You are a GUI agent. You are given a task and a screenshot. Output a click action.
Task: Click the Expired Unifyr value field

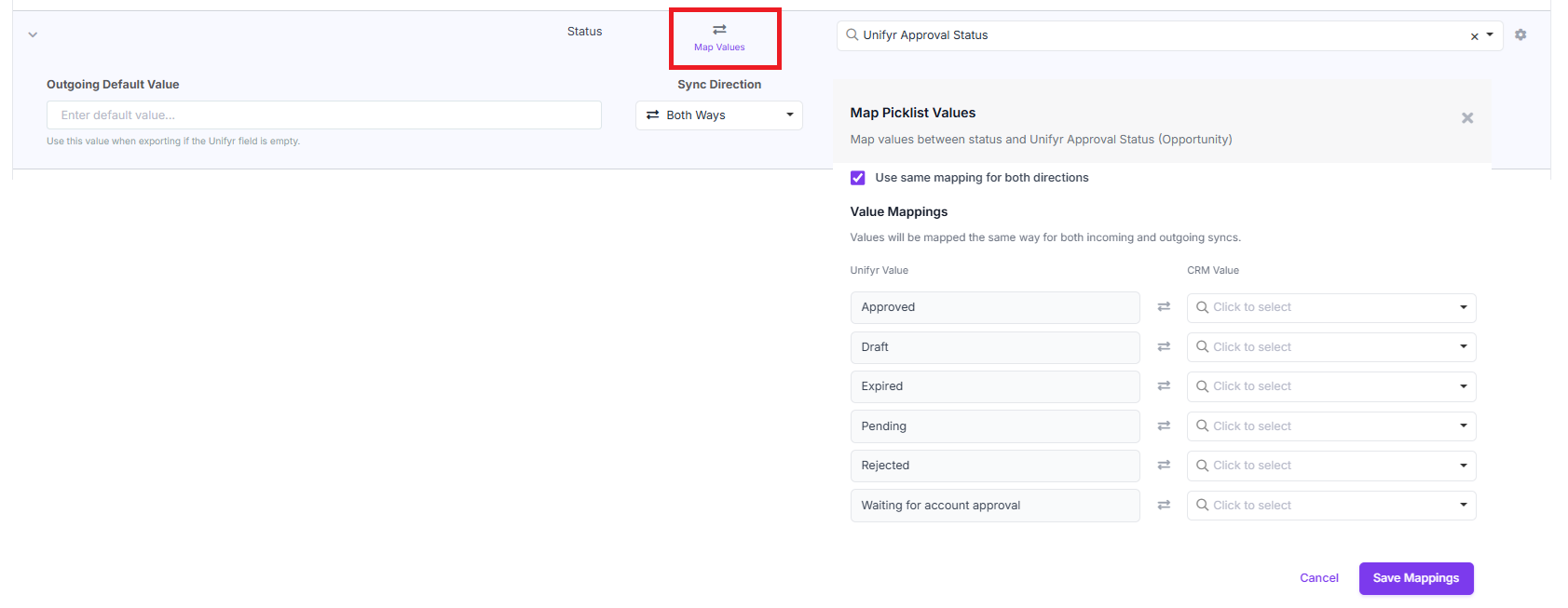pyautogui.click(x=995, y=386)
